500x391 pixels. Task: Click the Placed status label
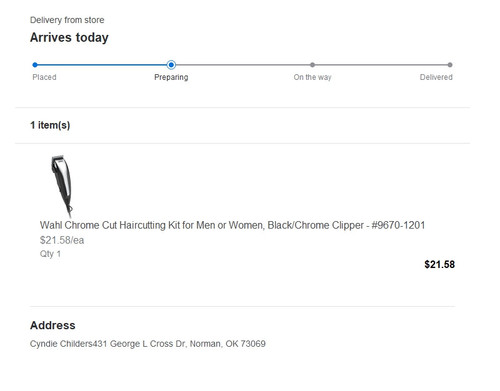(x=44, y=77)
